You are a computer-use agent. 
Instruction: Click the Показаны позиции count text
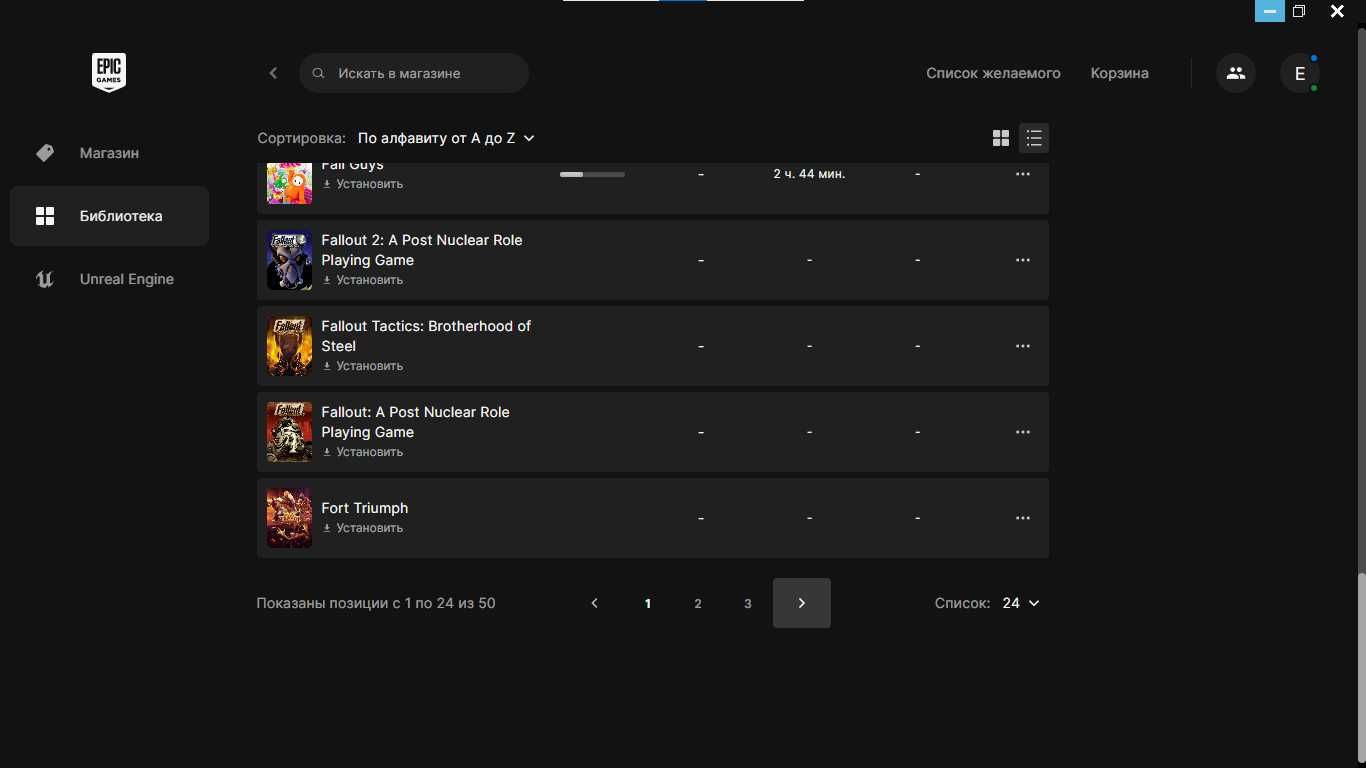click(376, 603)
